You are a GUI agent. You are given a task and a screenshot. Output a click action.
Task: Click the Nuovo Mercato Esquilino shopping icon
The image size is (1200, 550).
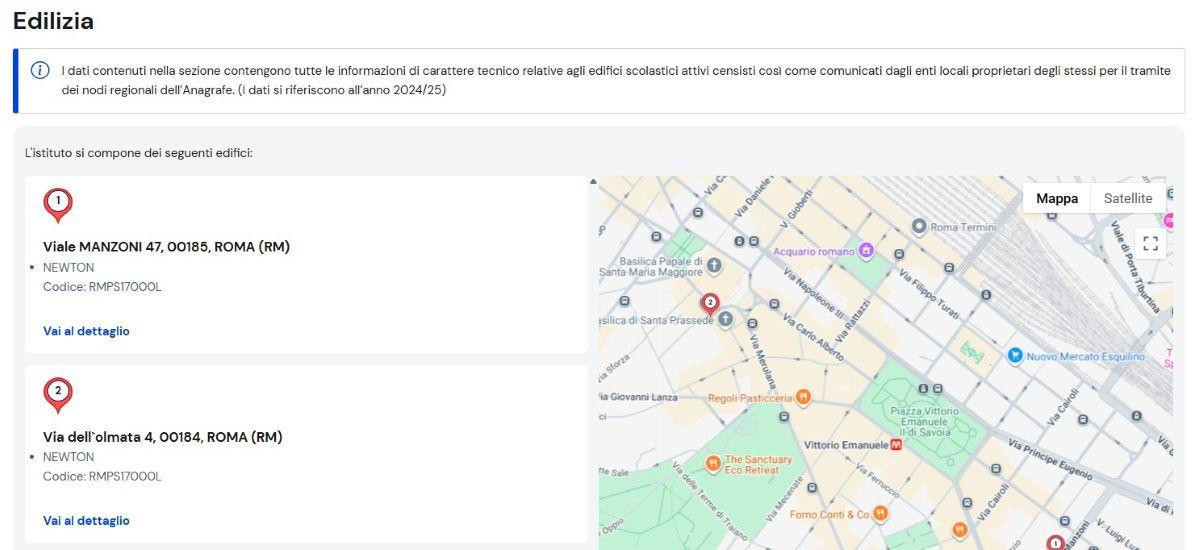click(1015, 355)
